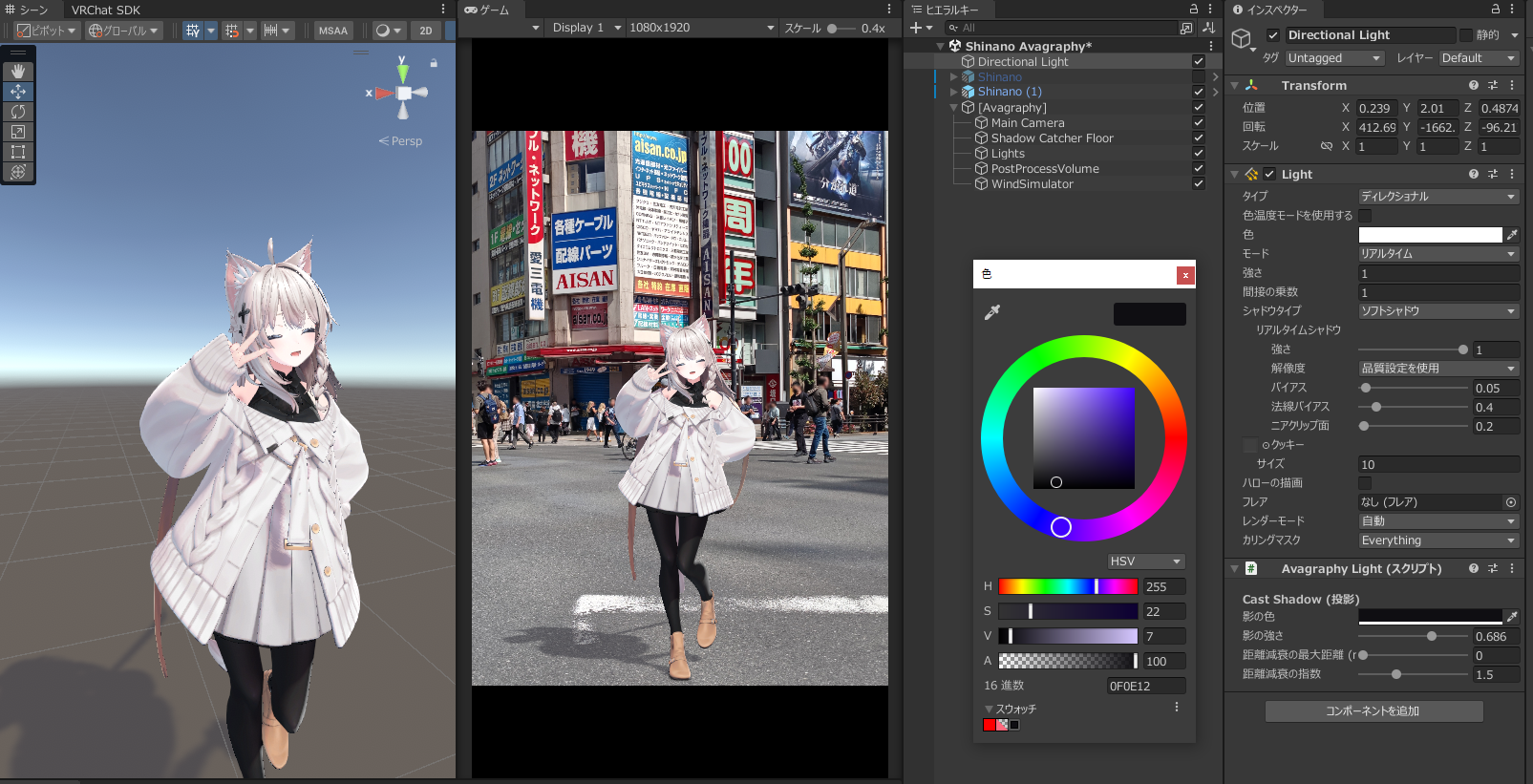
Task: Toggle Directional Light active checkbox in Hierarchy
Action: click(1199, 61)
